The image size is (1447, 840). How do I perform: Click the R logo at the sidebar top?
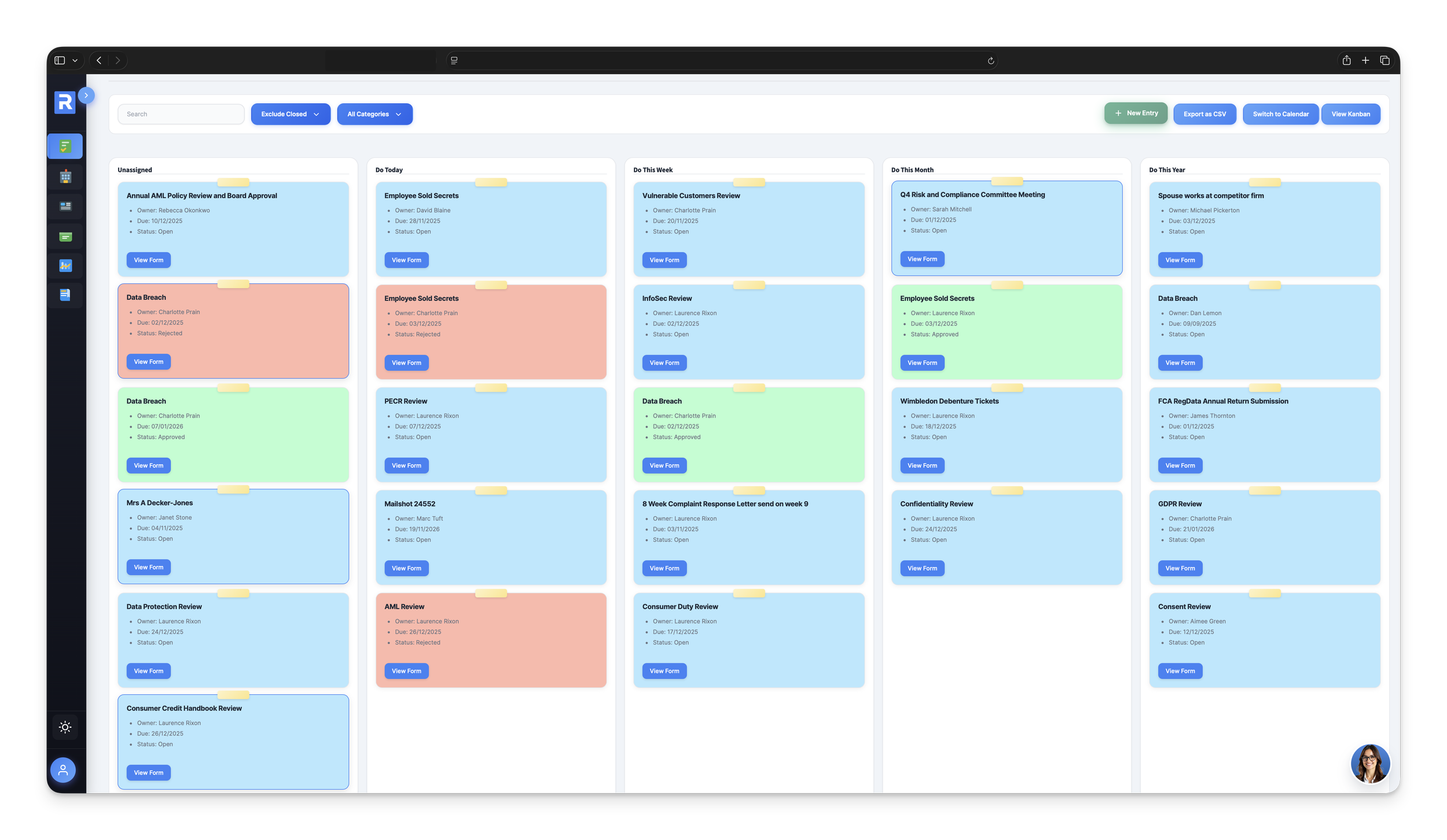[x=64, y=102]
